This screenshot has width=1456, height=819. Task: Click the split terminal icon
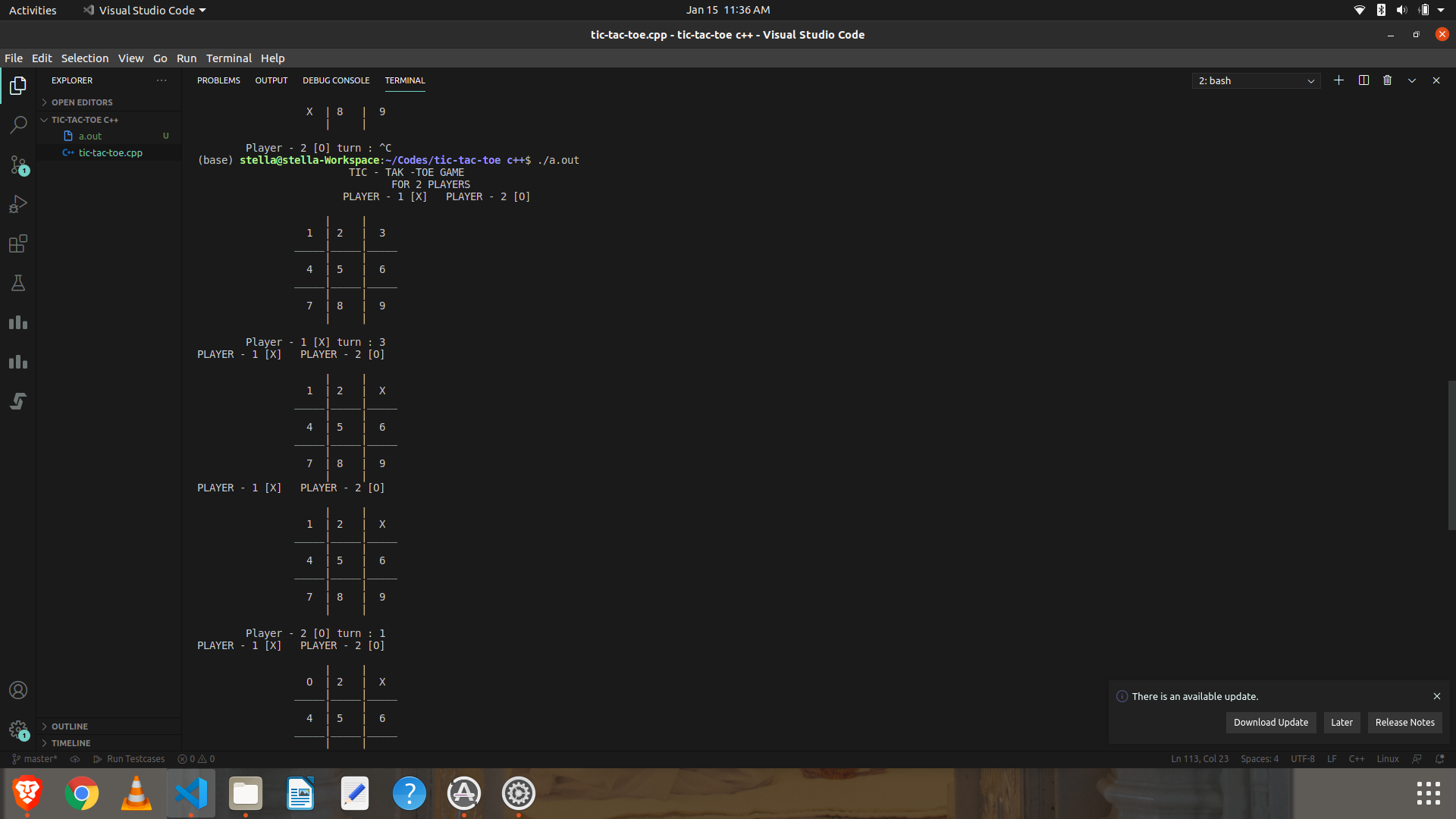[x=1363, y=80]
